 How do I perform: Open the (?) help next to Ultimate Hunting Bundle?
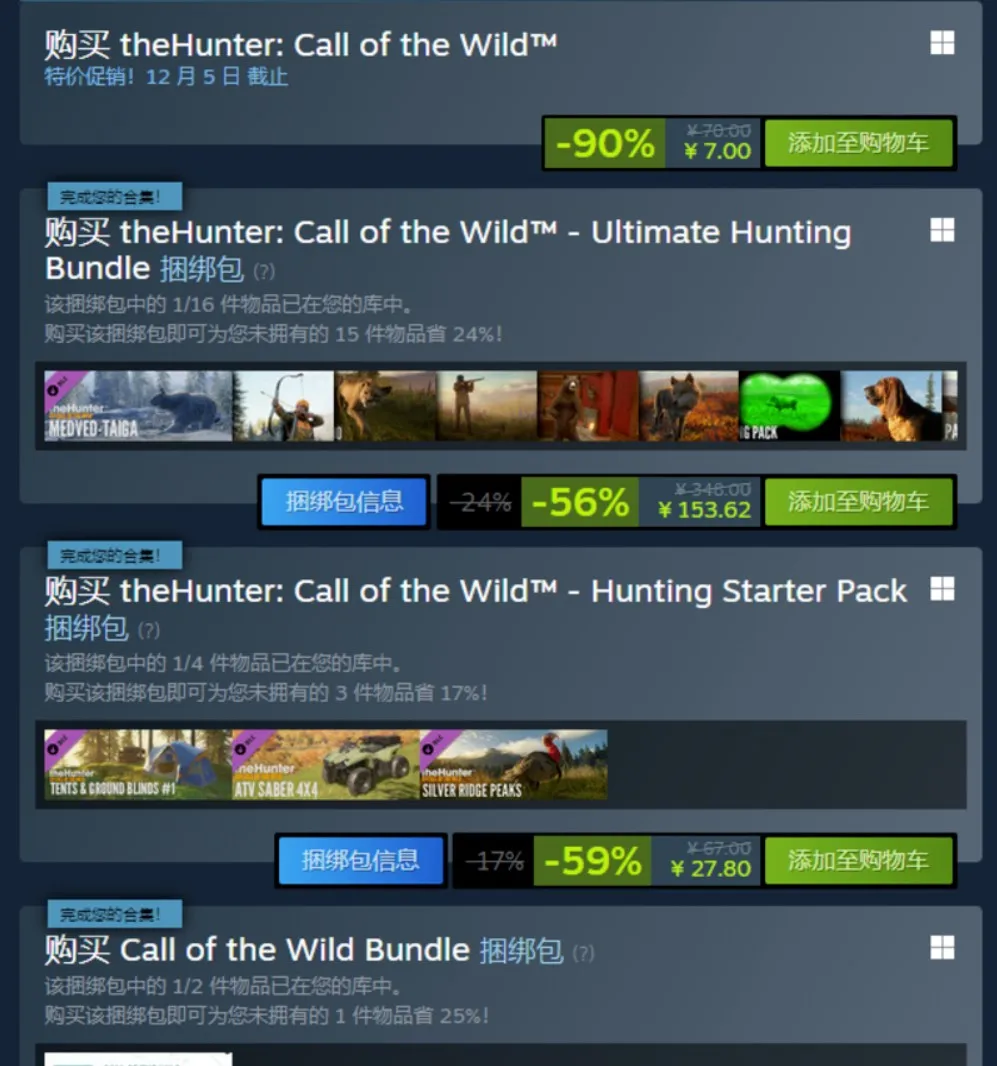264,272
